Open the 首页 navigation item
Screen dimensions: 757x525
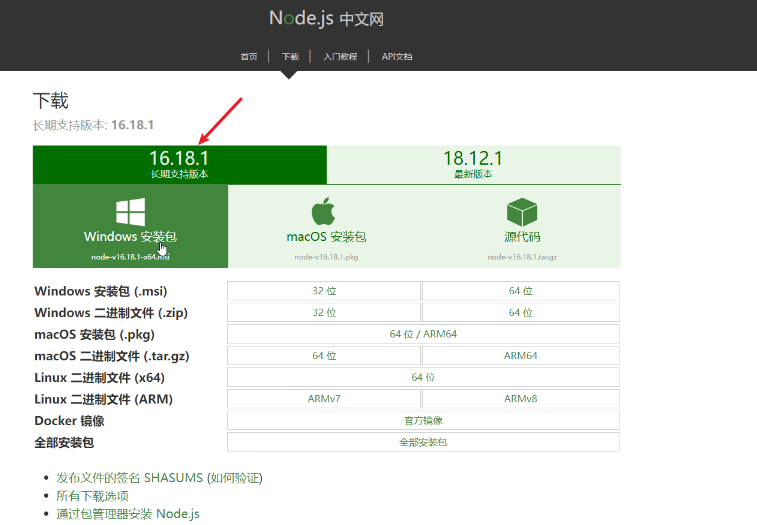pyautogui.click(x=249, y=57)
